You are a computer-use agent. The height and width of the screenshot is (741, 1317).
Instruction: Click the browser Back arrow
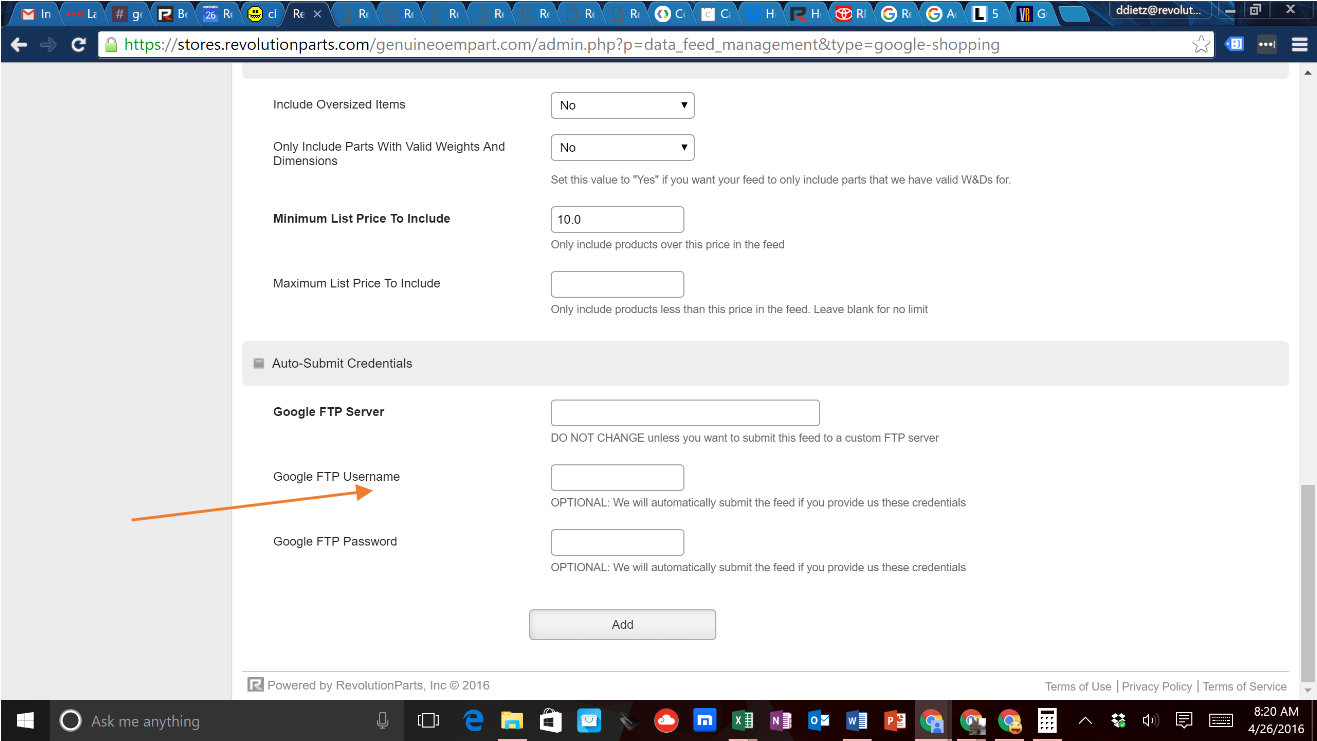[19, 45]
